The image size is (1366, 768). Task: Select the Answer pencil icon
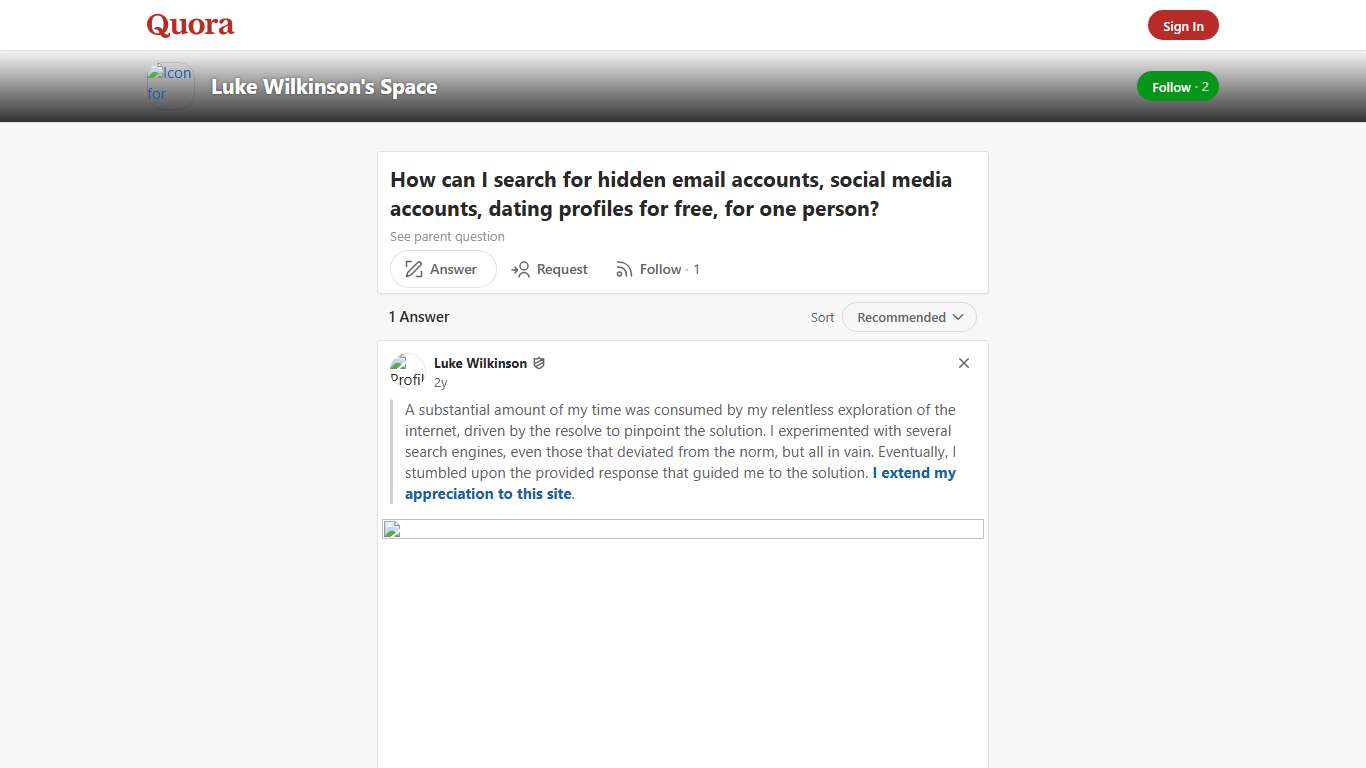coord(413,269)
